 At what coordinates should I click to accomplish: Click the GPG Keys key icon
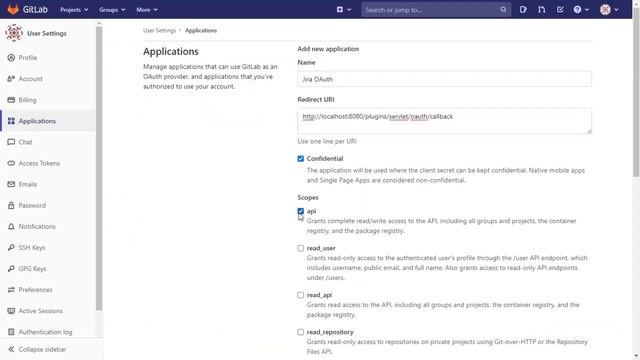coord(11,269)
